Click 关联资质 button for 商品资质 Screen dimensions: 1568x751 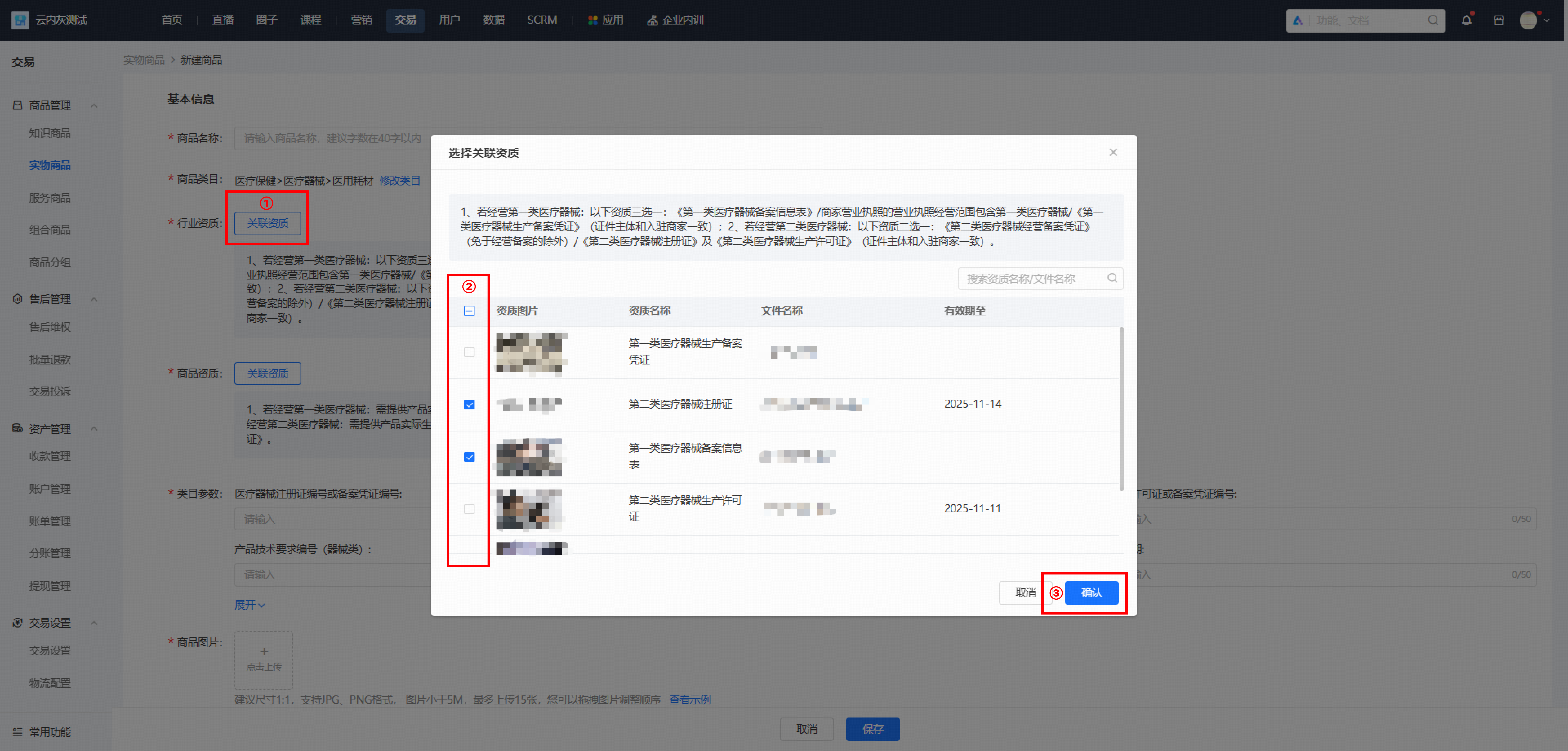pyautogui.click(x=268, y=373)
